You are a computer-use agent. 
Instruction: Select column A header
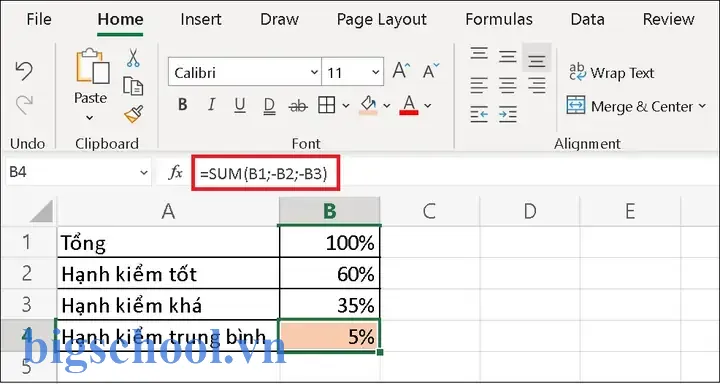pyautogui.click(x=168, y=211)
